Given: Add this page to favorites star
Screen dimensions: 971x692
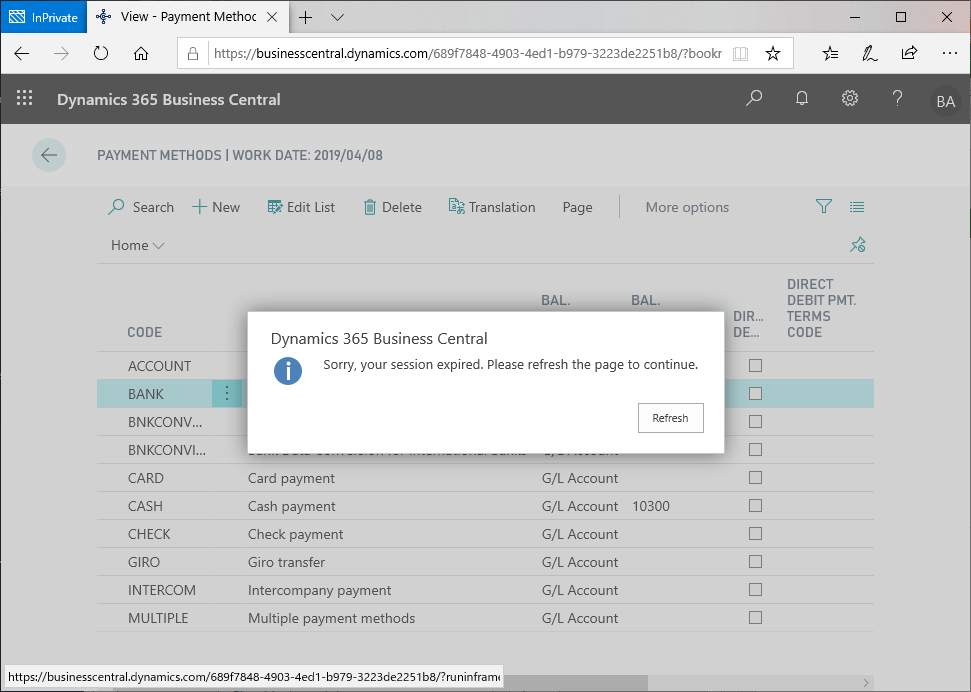Looking at the screenshot, I should click(773, 54).
